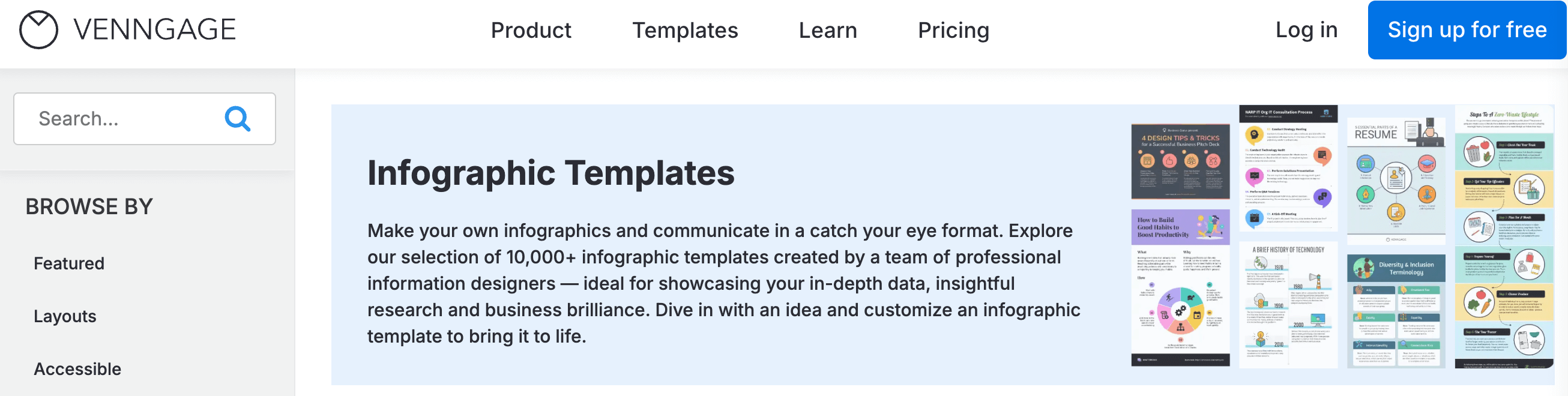This screenshot has height=396, width=1568.
Task: Select Featured under Browse By
Action: coord(69,263)
